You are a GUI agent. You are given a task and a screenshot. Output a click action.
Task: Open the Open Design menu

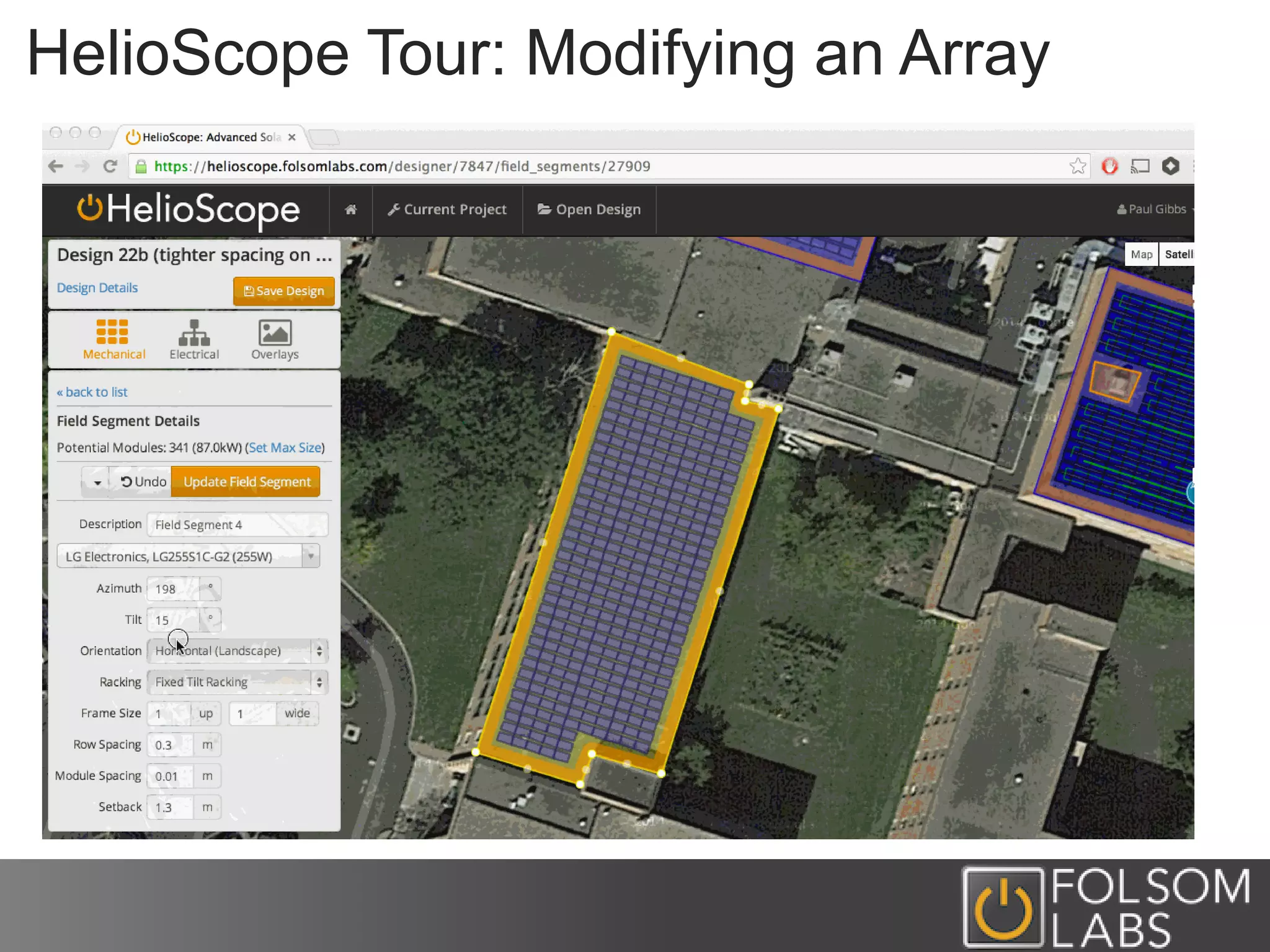coord(589,209)
